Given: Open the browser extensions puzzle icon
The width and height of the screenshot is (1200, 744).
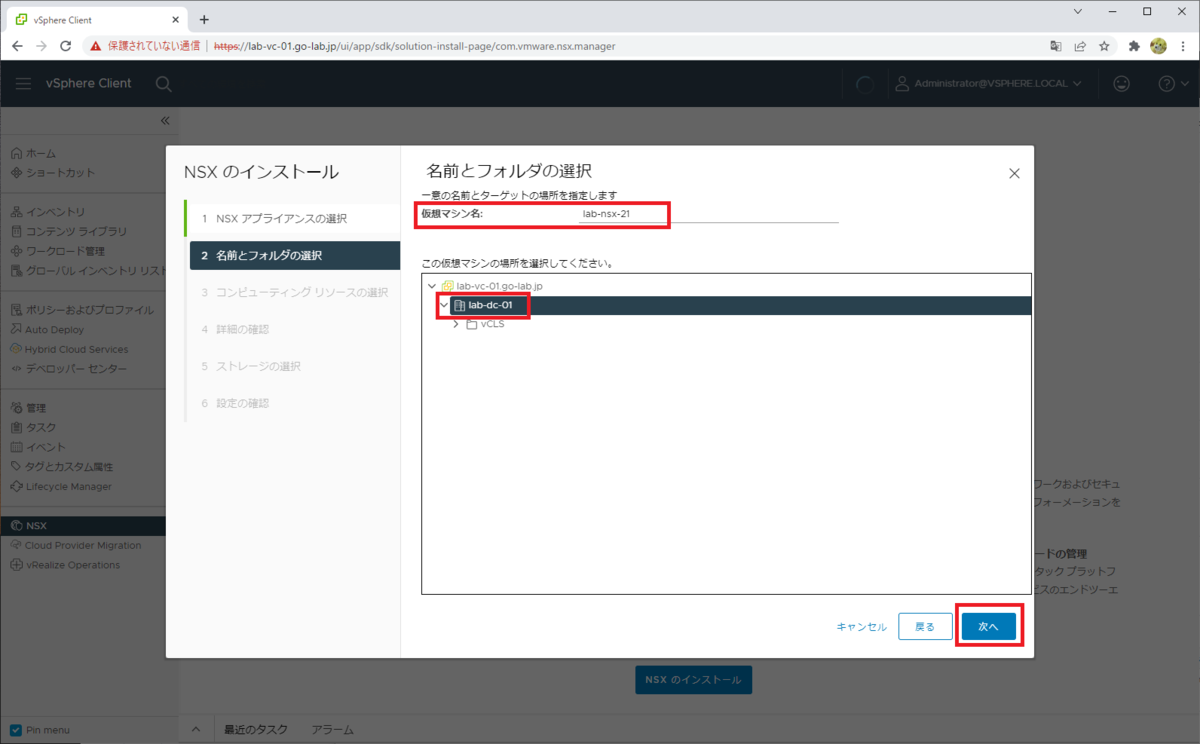Looking at the screenshot, I should 1134,46.
